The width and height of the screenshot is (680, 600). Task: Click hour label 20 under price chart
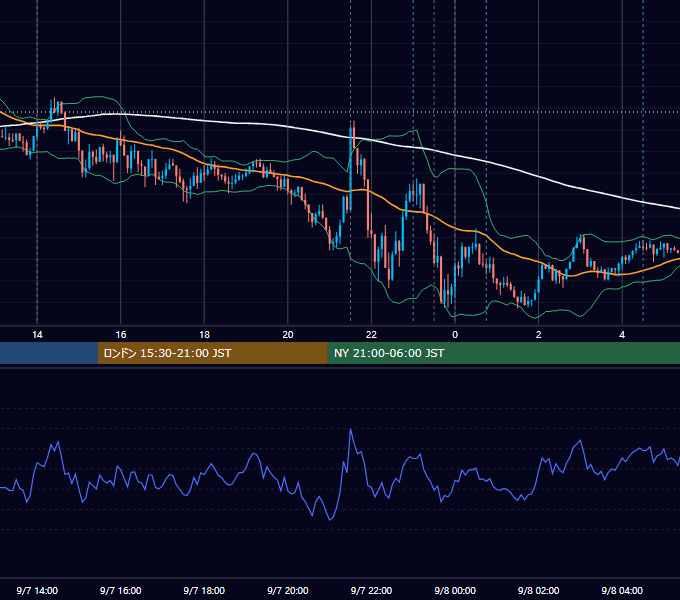click(x=288, y=335)
